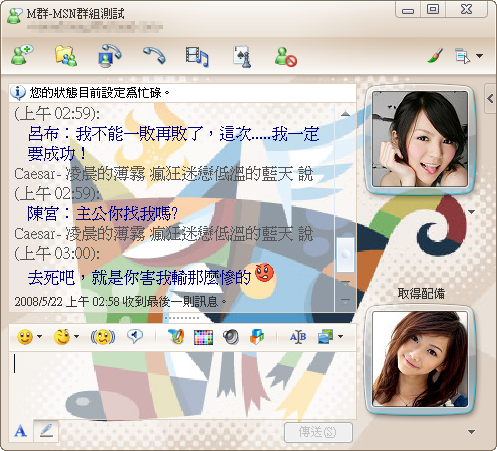The image size is (497, 451).
Task: Click the 呂布 message text in conversation
Action: (174, 143)
